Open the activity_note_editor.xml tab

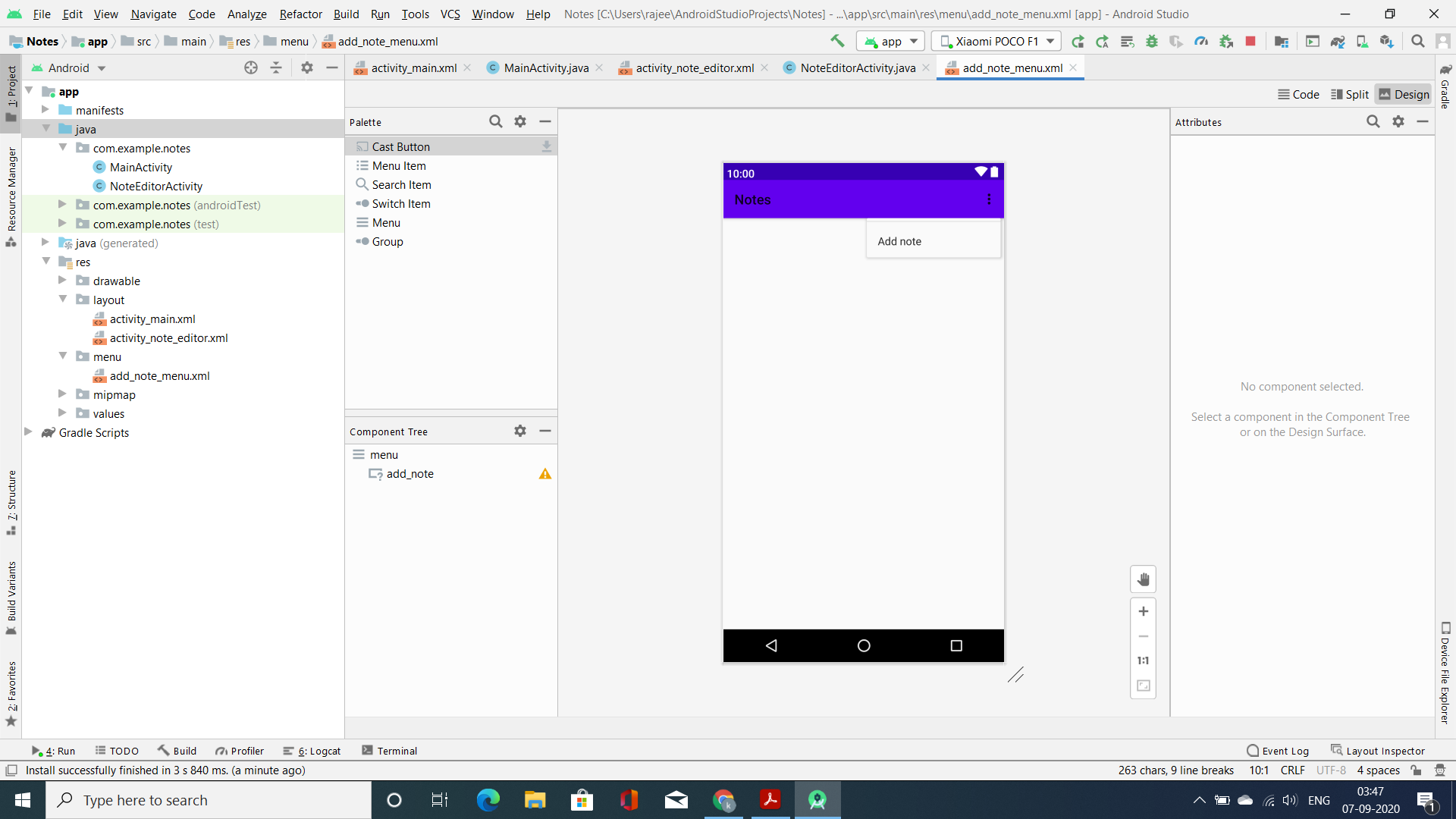(697, 68)
